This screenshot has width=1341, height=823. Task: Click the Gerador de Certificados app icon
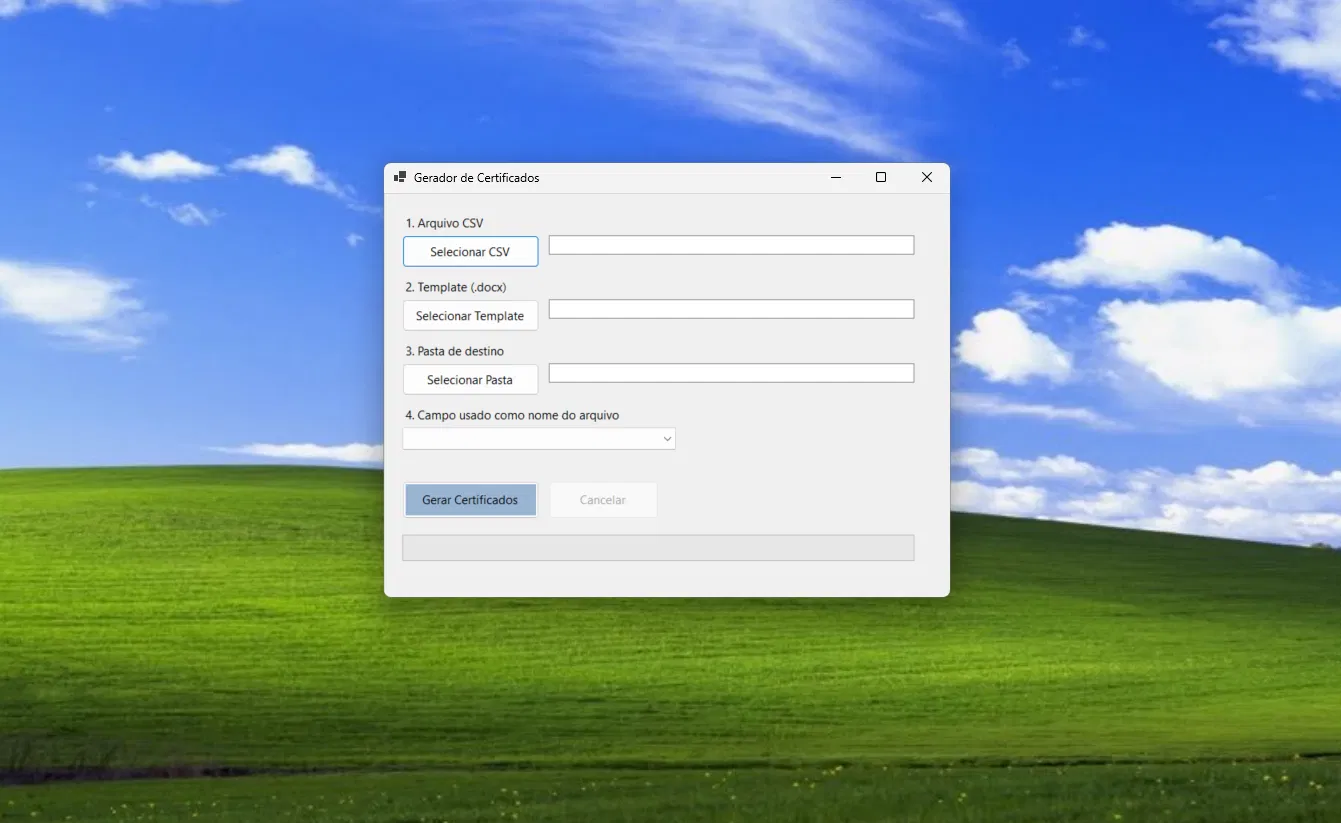(x=400, y=177)
